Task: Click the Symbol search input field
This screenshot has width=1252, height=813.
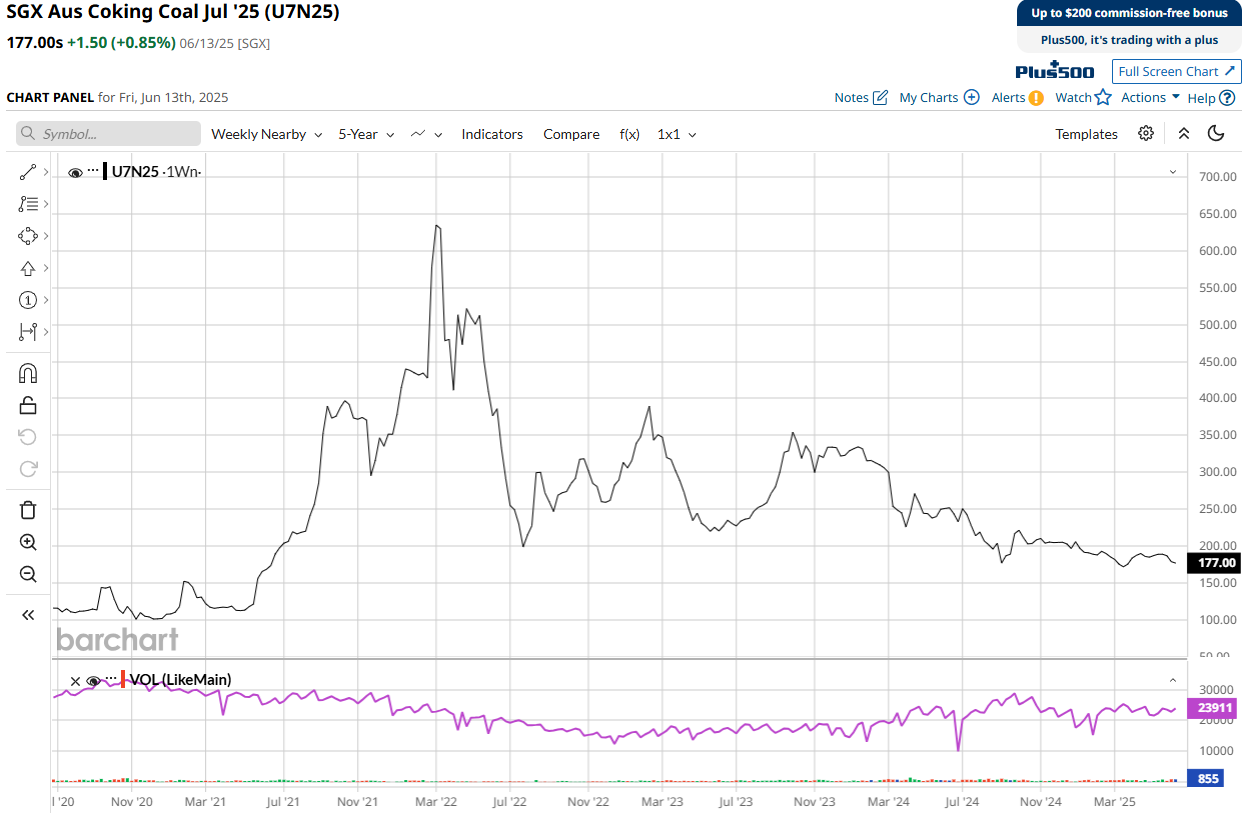Action: (x=108, y=134)
